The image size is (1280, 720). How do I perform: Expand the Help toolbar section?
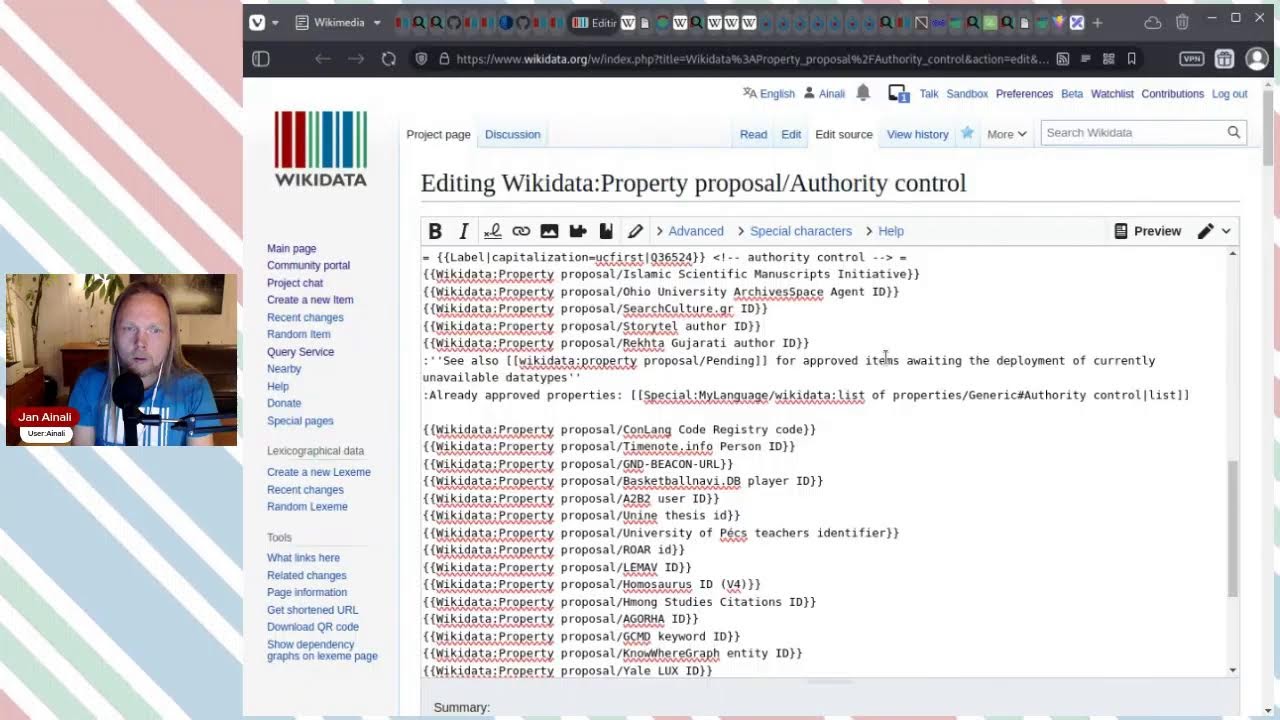884,231
